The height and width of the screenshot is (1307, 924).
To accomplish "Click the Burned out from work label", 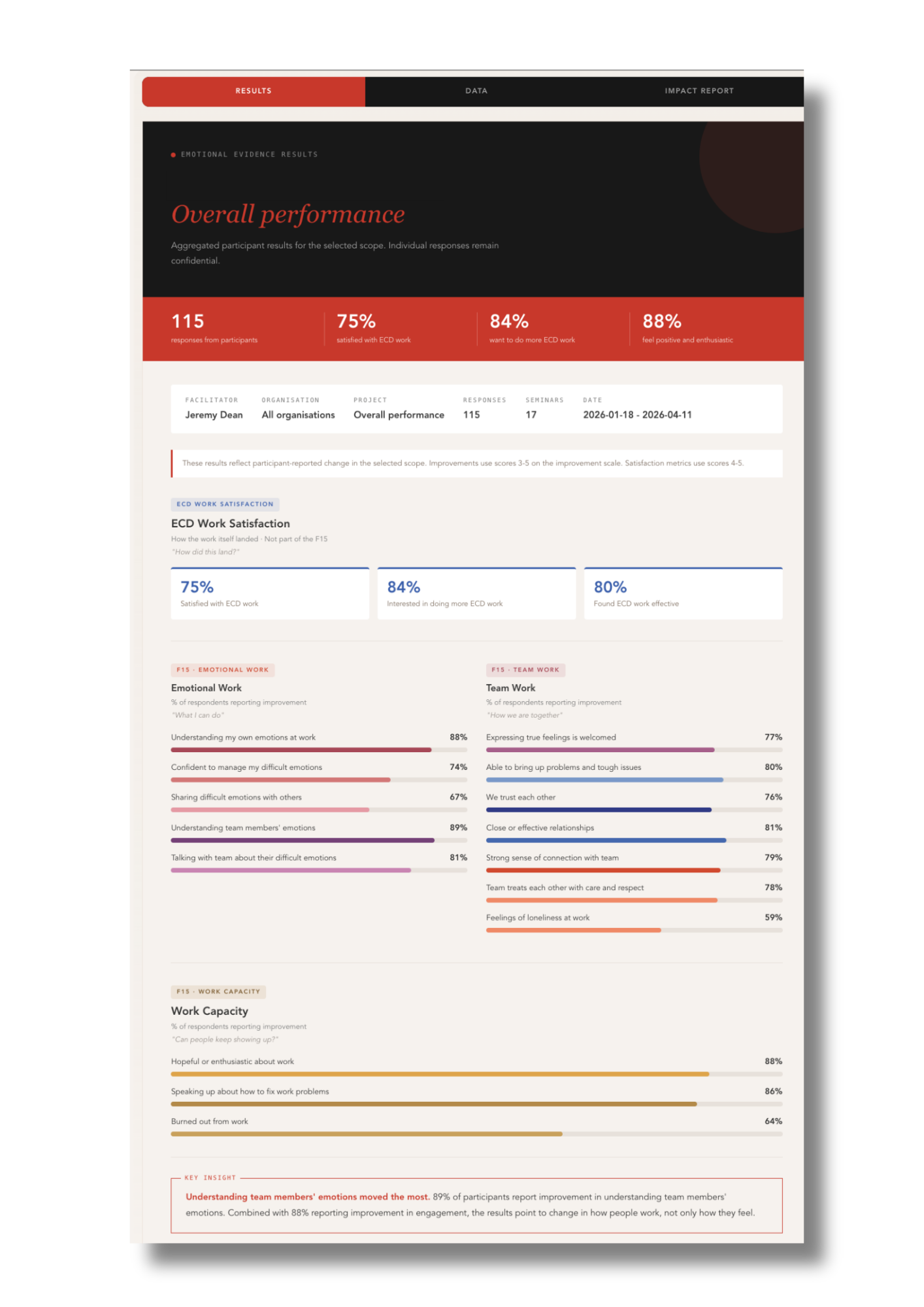I will pos(210,1121).
